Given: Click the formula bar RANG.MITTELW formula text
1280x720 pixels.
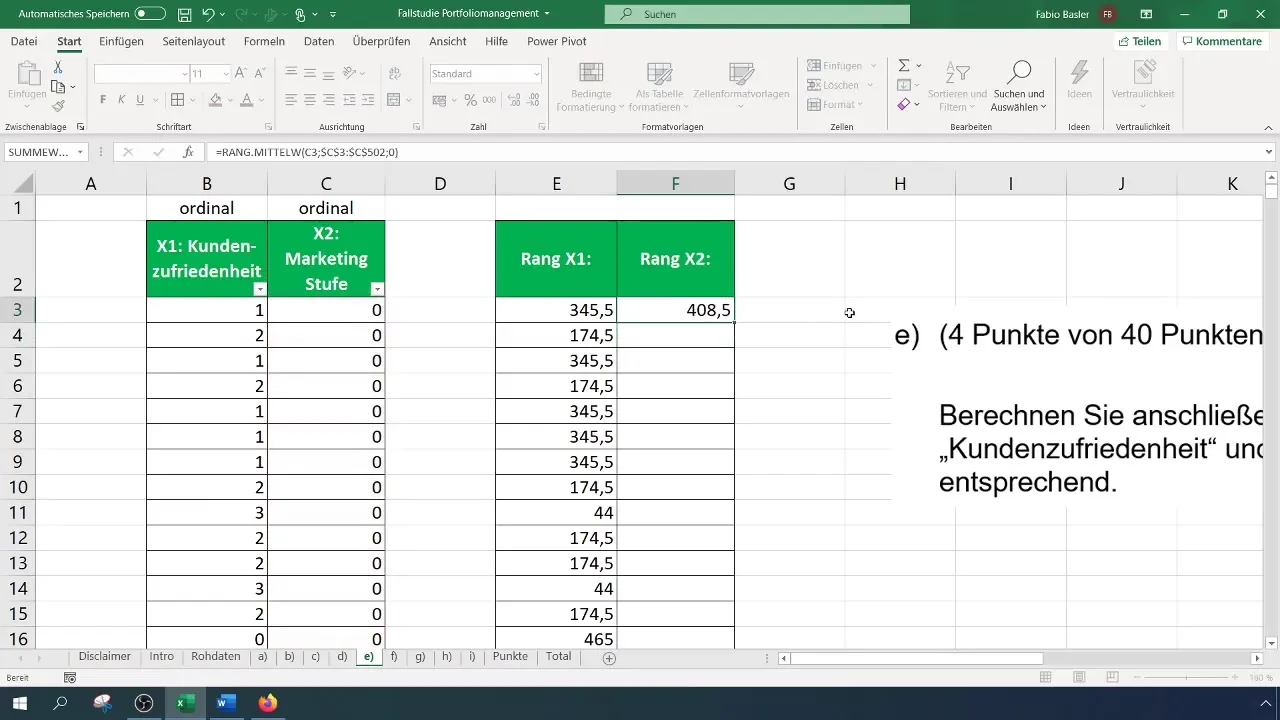Looking at the screenshot, I should pos(307,152).
